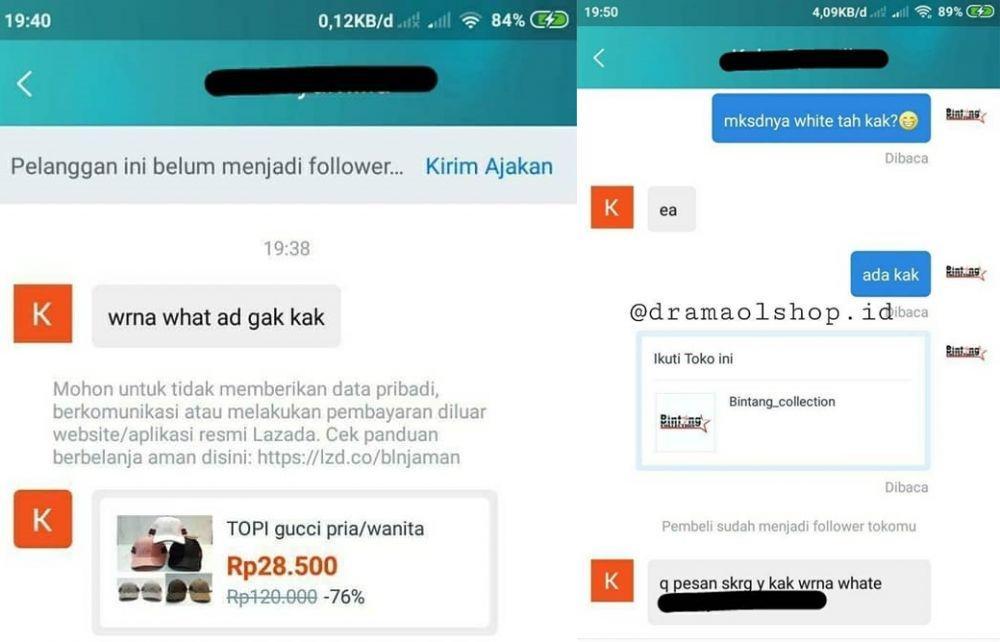
Task: Tap Bintang logo avatar beside 'mksdnya white tah kak?'
Action: point(965,115)
